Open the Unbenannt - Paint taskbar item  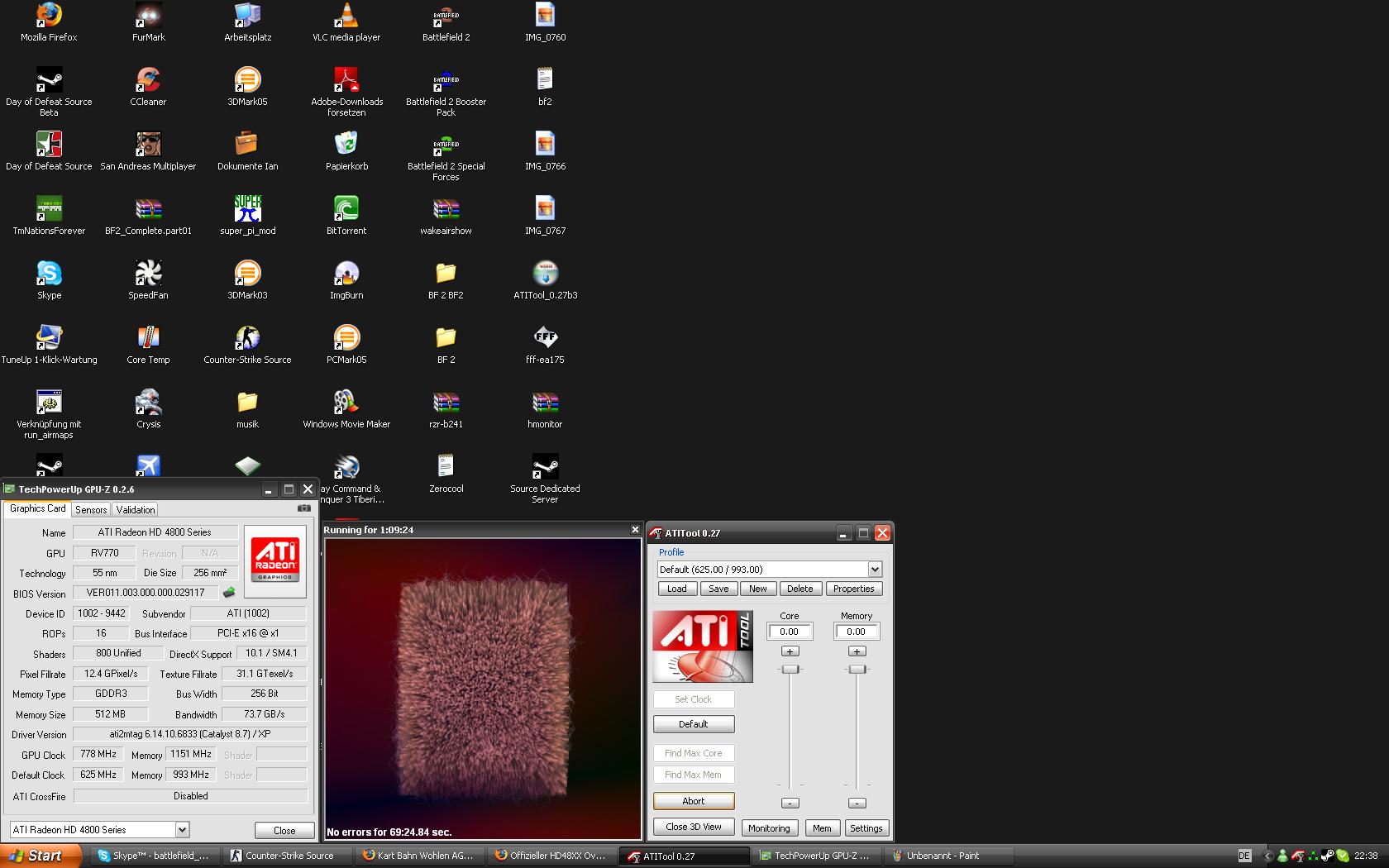click(949, 856)
